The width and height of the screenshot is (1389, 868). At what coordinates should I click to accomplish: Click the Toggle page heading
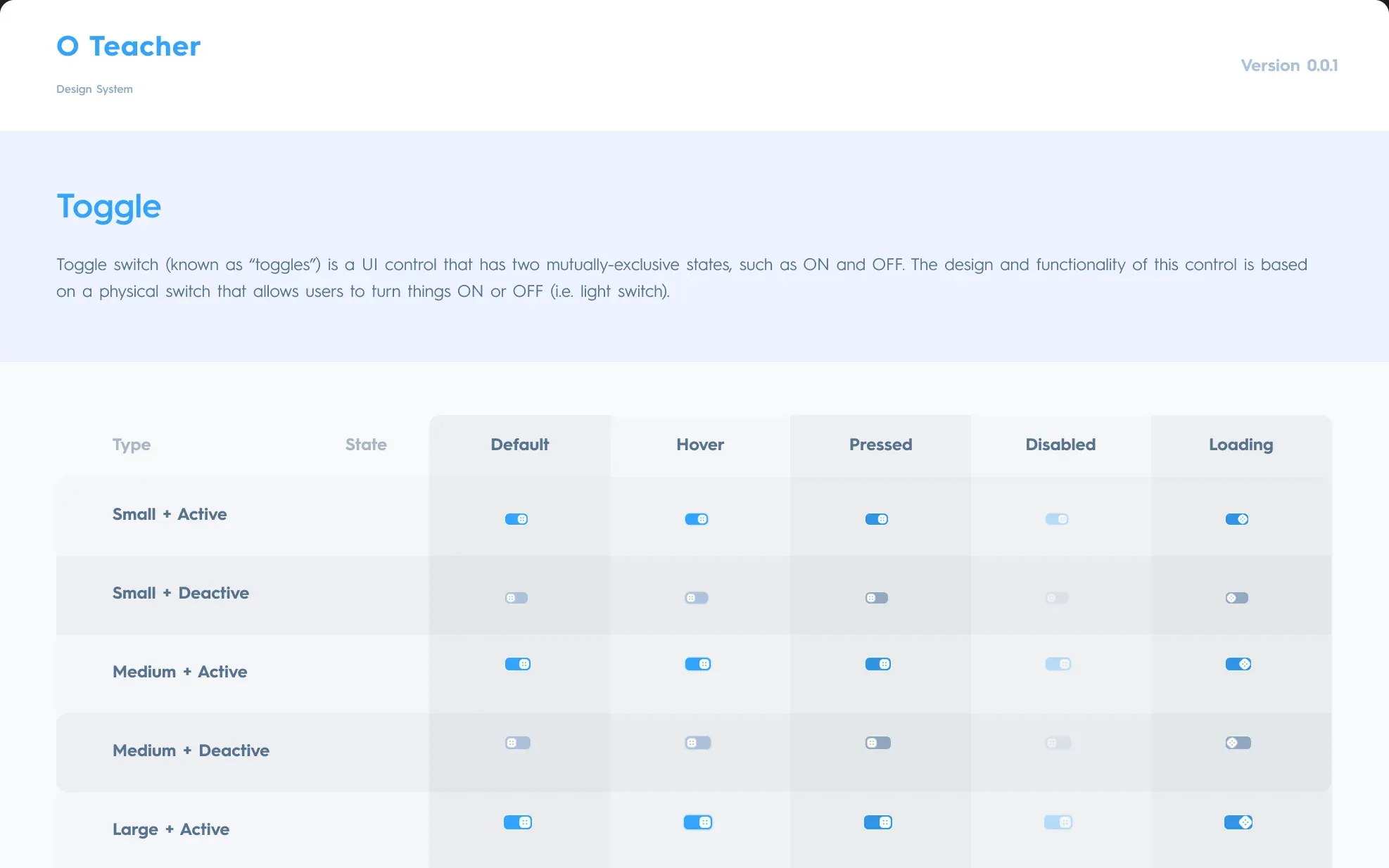pyautogui.click(x=109, y=208)
